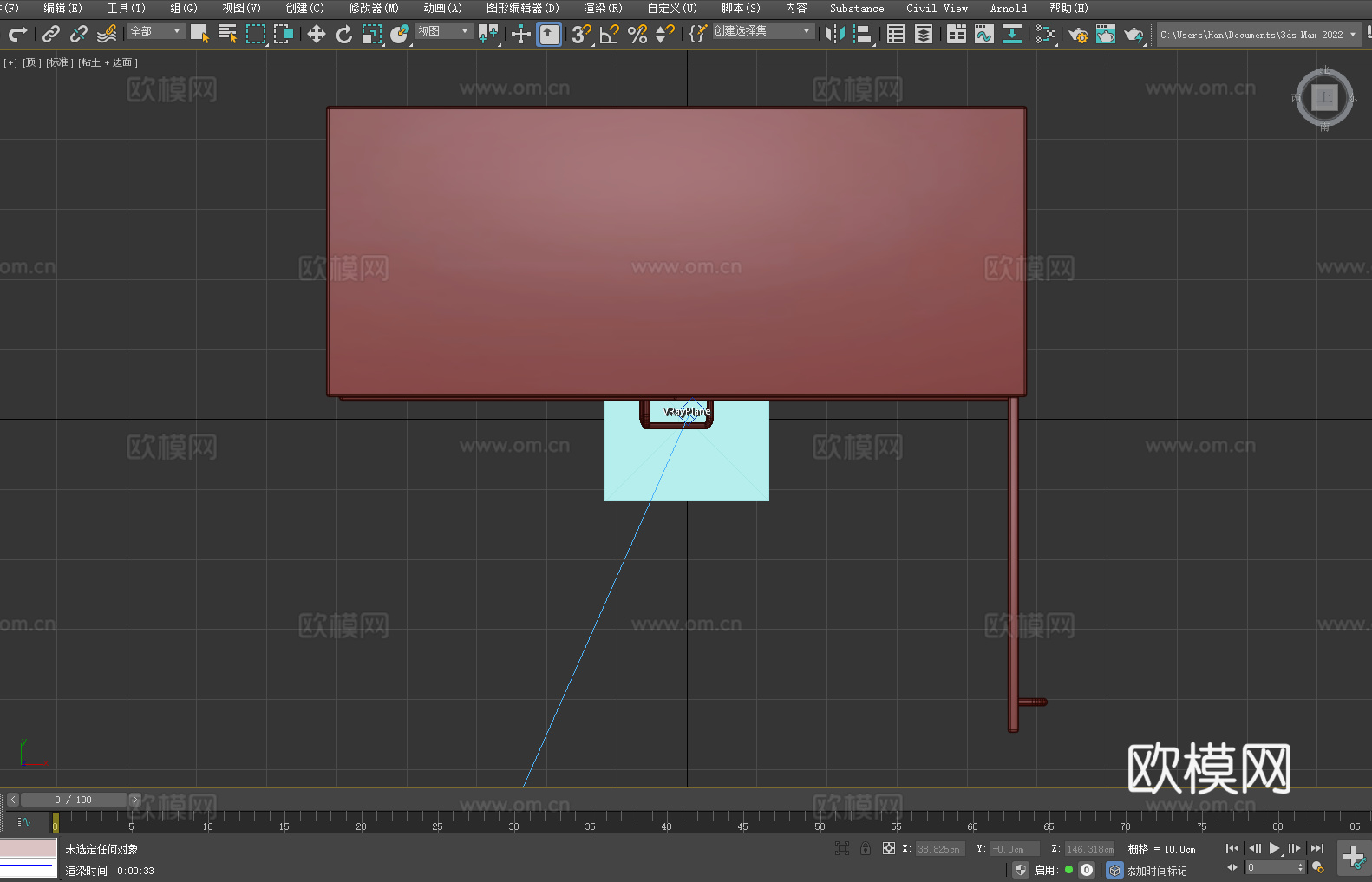
Task: Click the Redo arrow icon
Action: pos(17,34)
